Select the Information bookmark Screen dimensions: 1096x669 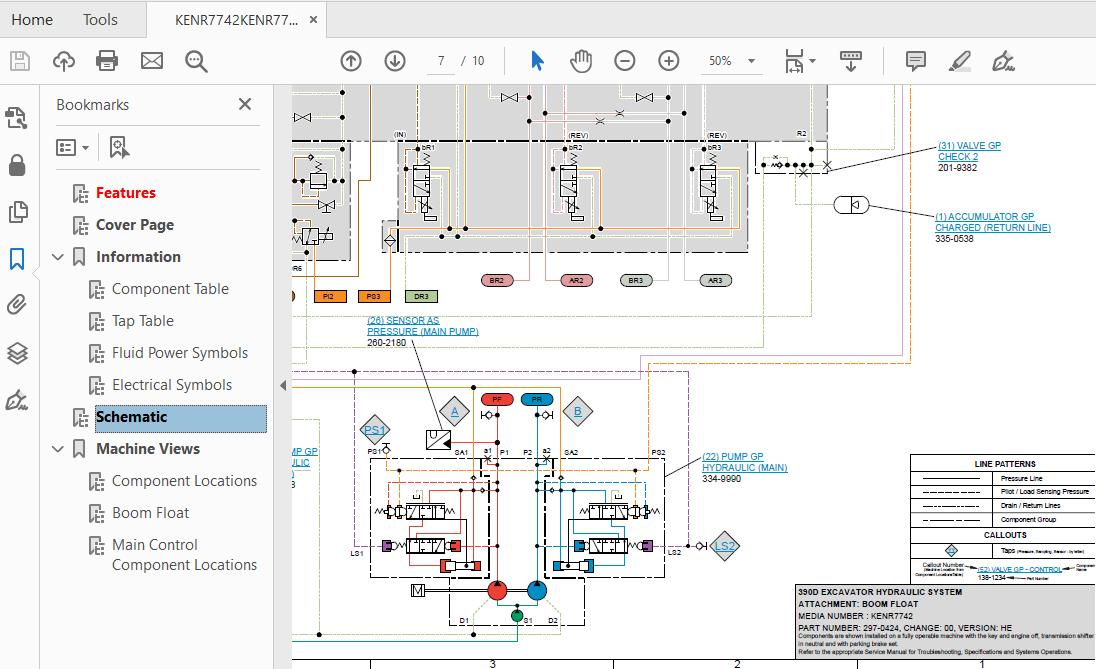point(138,257)
